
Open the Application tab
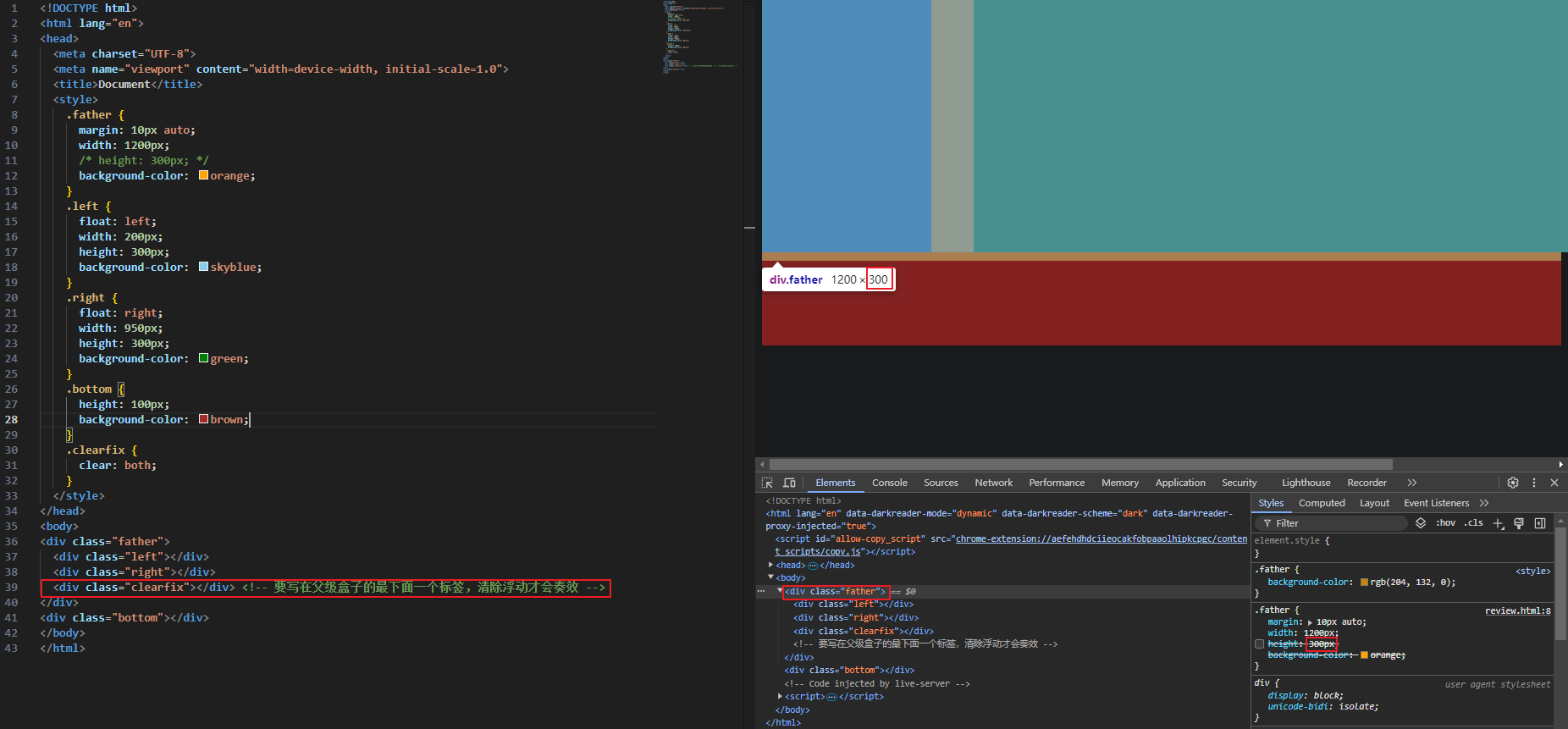pyautogui.click(x=1180, y=483)
